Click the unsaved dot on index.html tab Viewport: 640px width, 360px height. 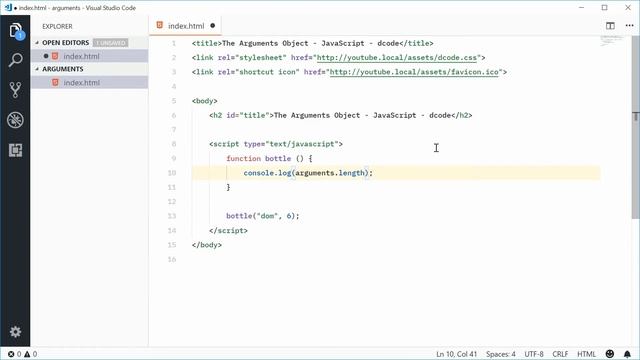(x=213, y=26)
